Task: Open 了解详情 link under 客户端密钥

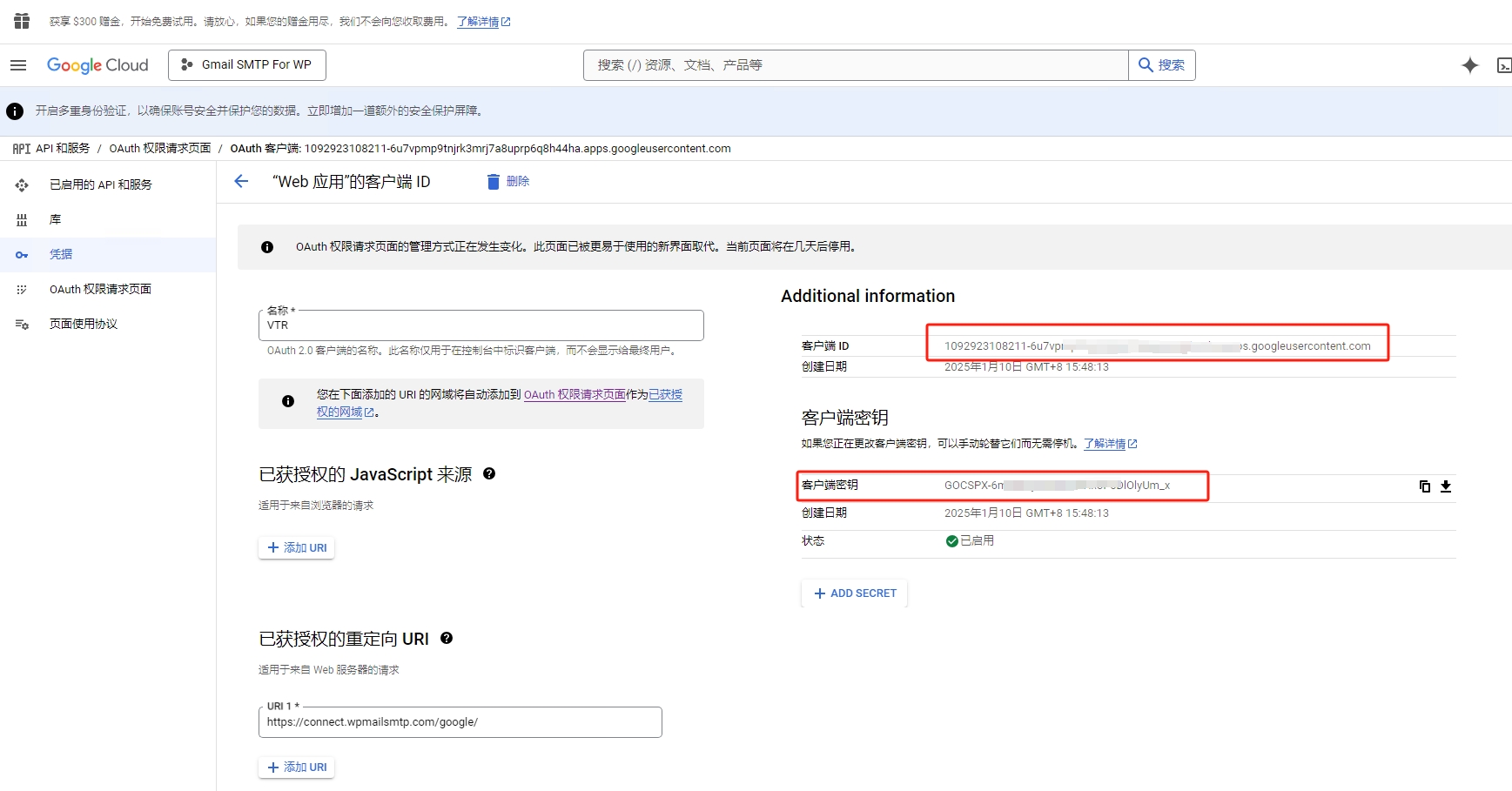Action: click(x=1110, y=444)
